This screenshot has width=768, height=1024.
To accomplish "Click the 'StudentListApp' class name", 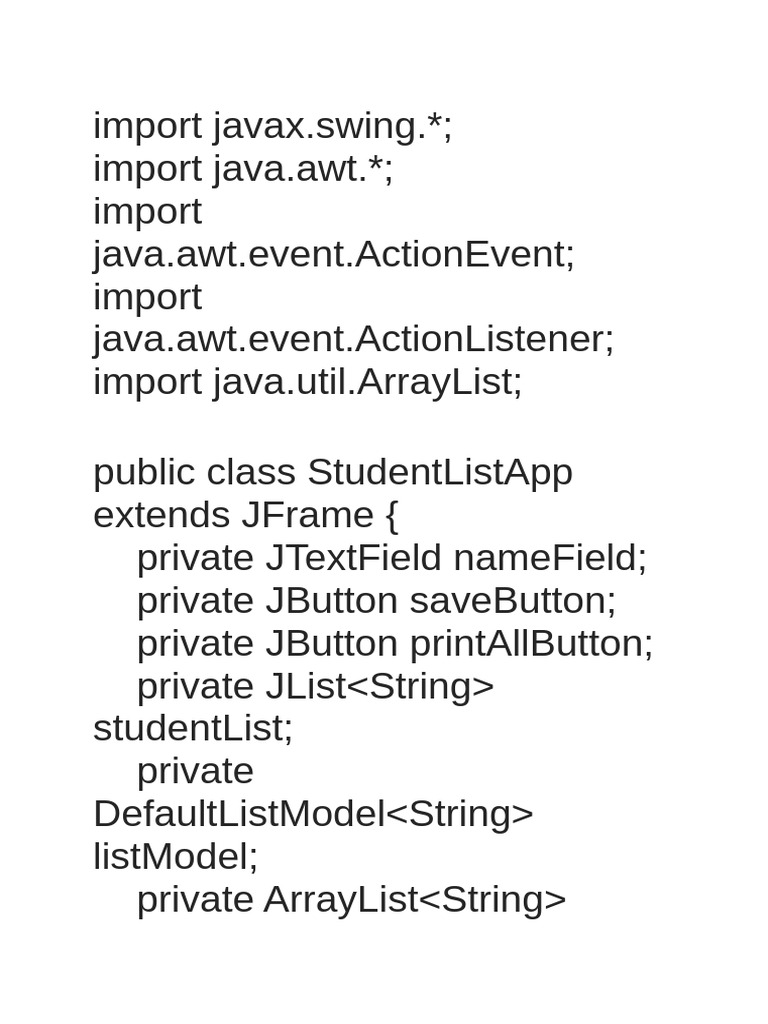I will click(440, 472).
